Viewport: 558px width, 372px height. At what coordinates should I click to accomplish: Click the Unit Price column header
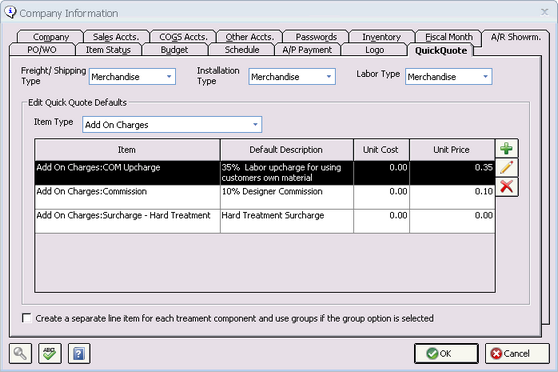click(x=452, y=150)
